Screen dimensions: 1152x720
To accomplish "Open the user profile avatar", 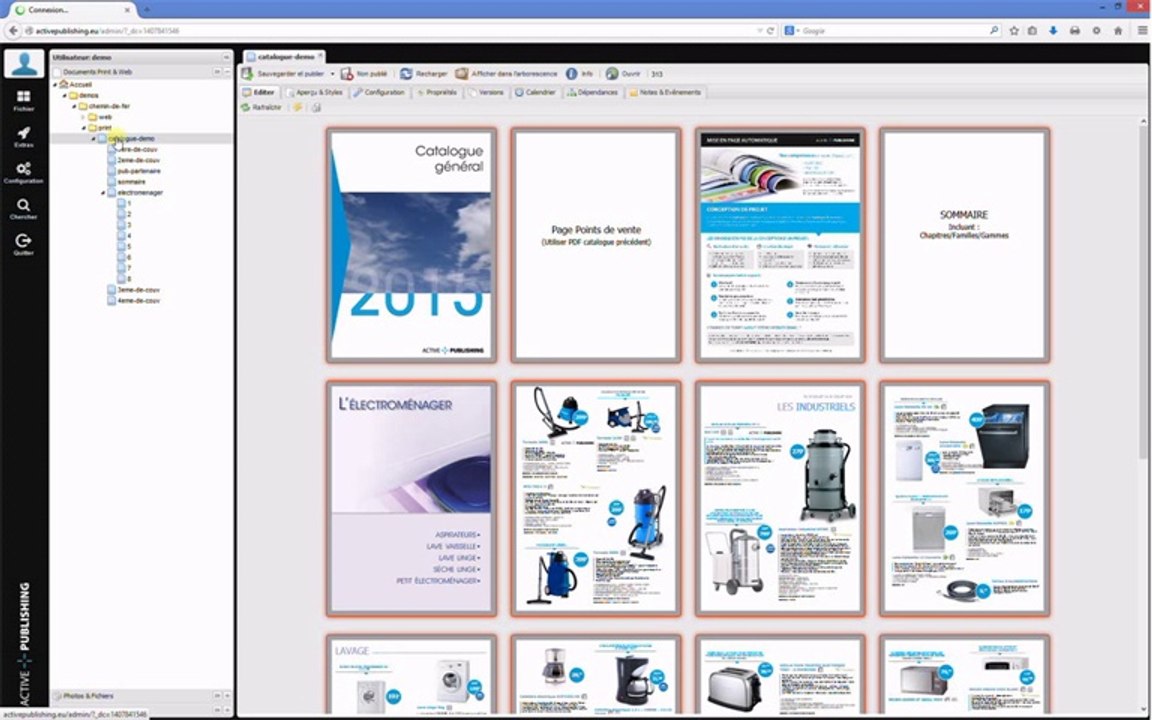I will point(24,64).
